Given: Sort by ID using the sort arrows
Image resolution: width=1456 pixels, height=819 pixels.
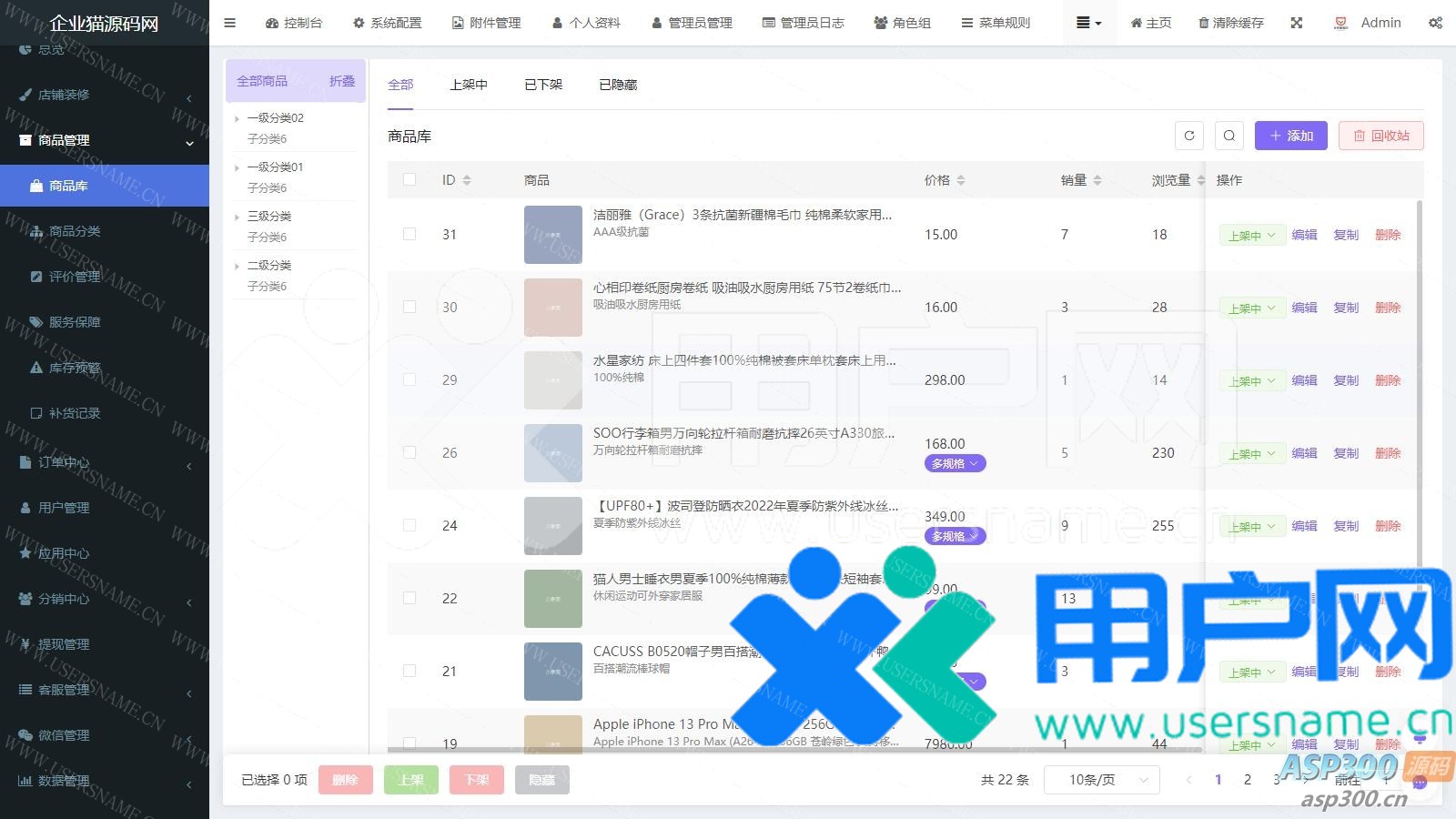Looking at the screenshot, I should pyautogui.click(x=467, y=180).
